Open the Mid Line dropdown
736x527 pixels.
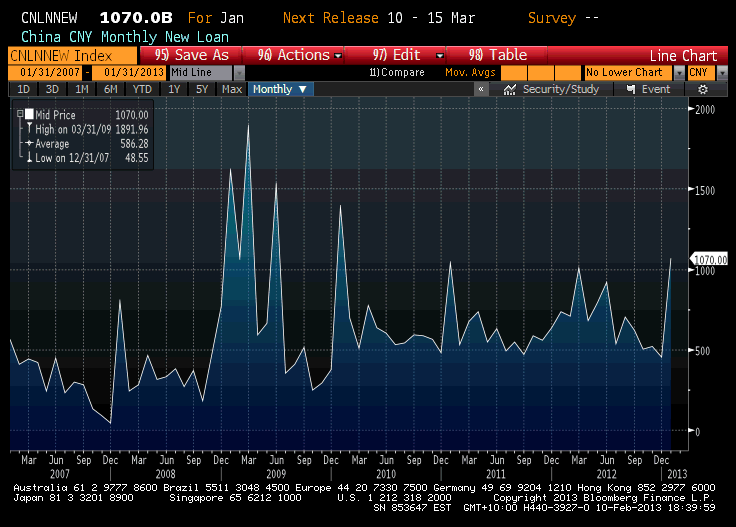point(239,72)
